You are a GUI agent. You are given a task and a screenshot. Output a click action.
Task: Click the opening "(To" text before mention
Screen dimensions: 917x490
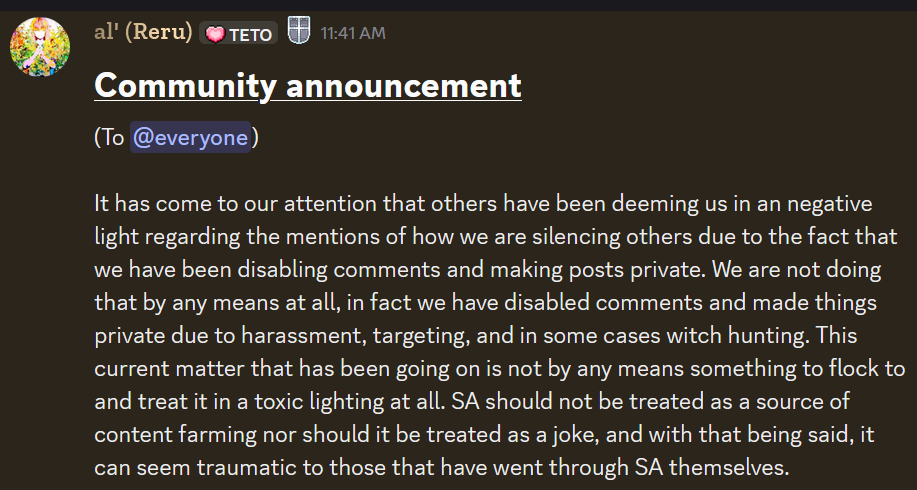[x=109, y=137]
